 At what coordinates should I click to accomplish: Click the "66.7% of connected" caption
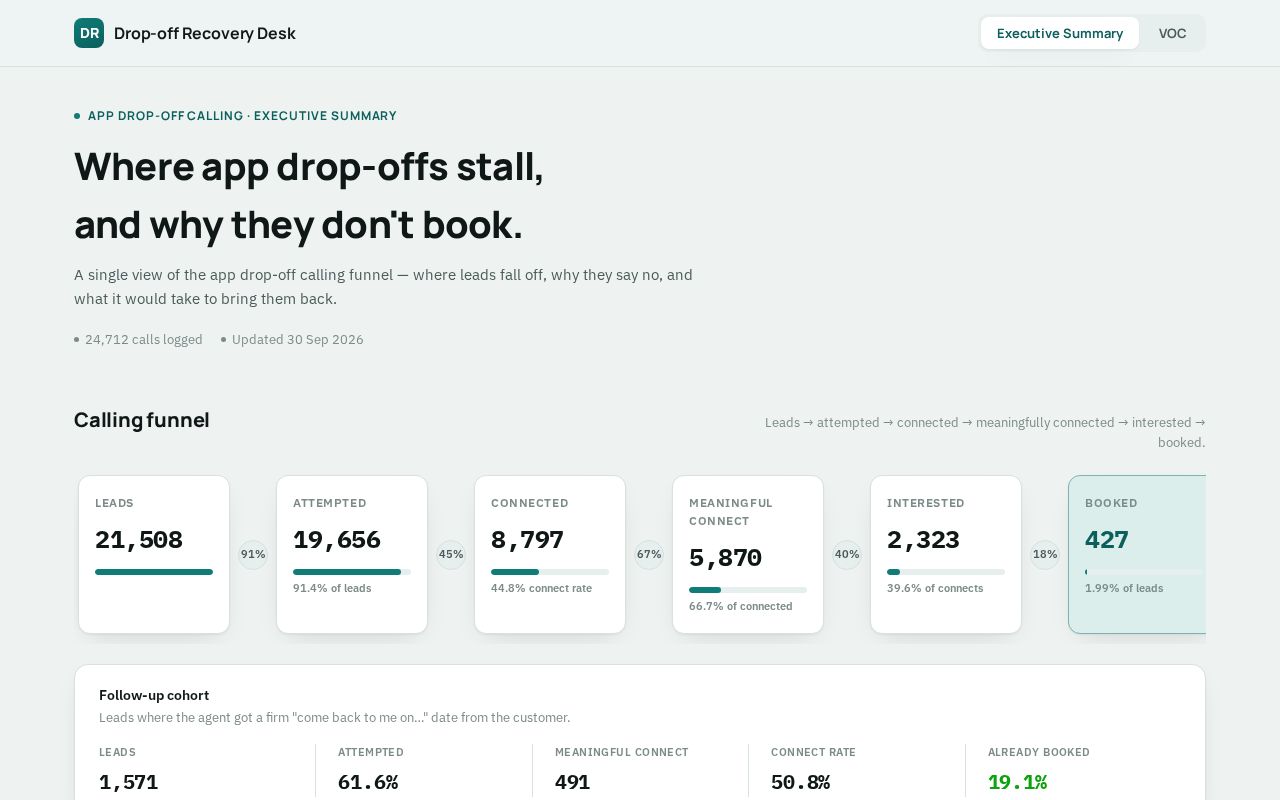click(x=741, y=606)
